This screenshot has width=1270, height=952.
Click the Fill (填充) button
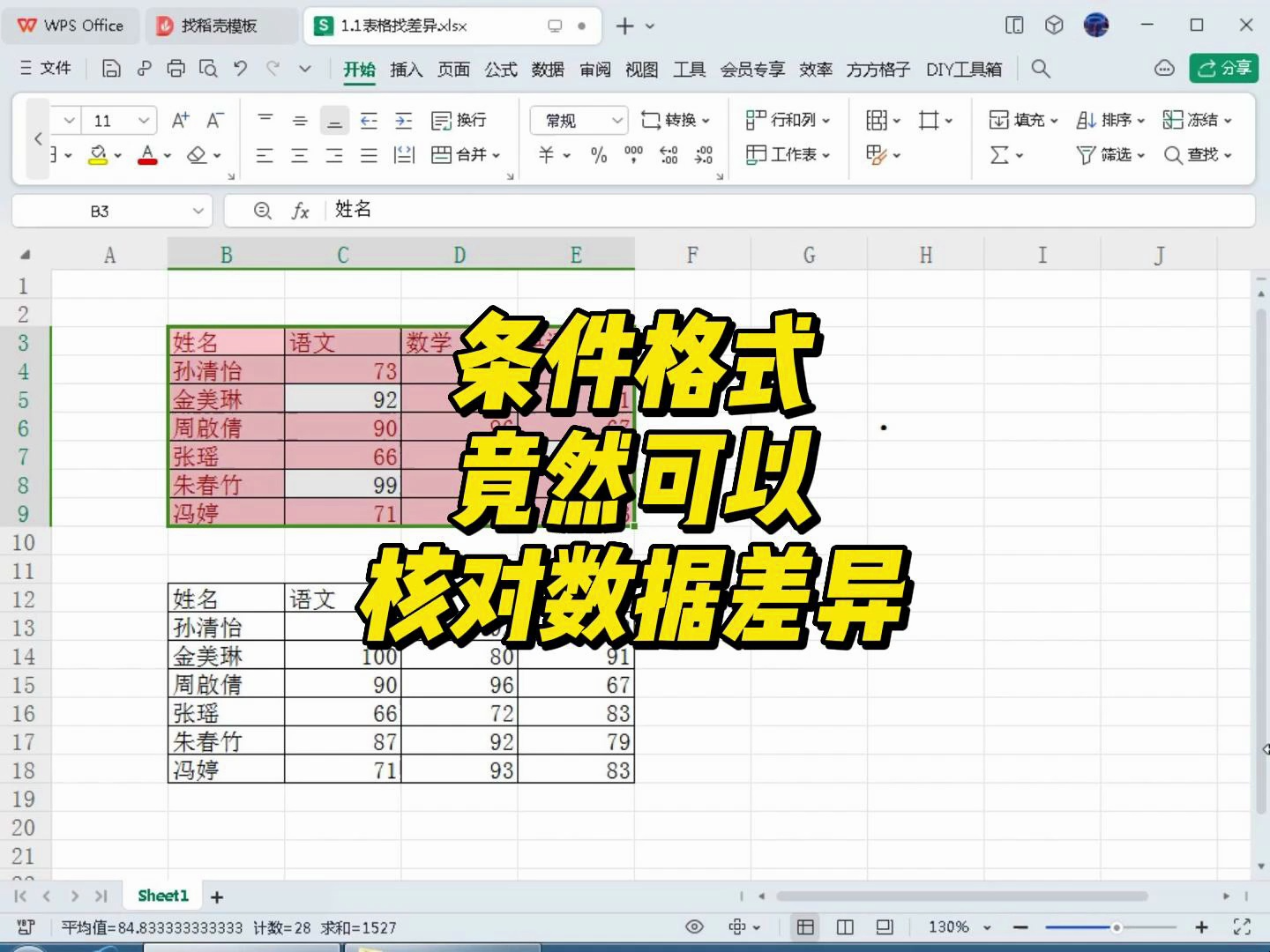point(1022,120)
